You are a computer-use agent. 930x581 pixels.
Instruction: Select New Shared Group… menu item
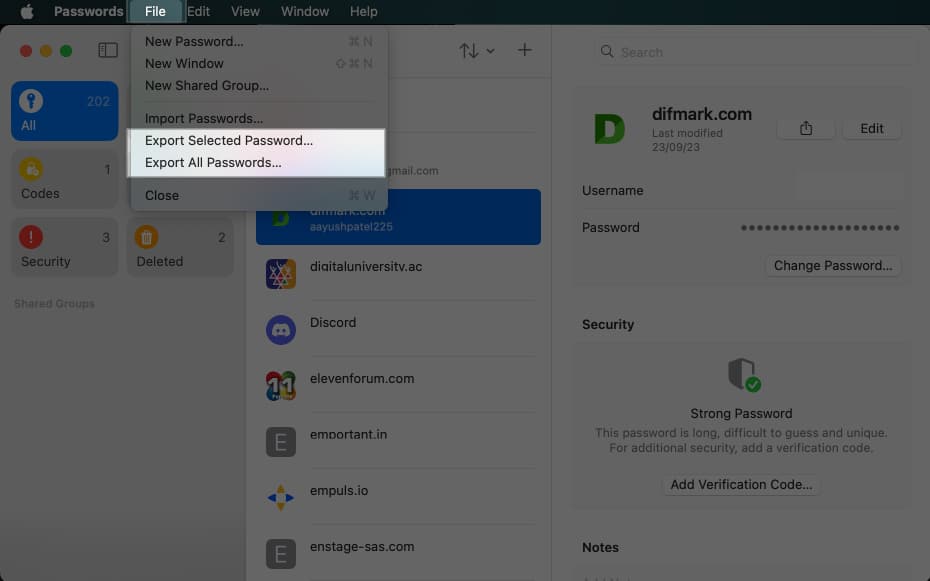259,85
